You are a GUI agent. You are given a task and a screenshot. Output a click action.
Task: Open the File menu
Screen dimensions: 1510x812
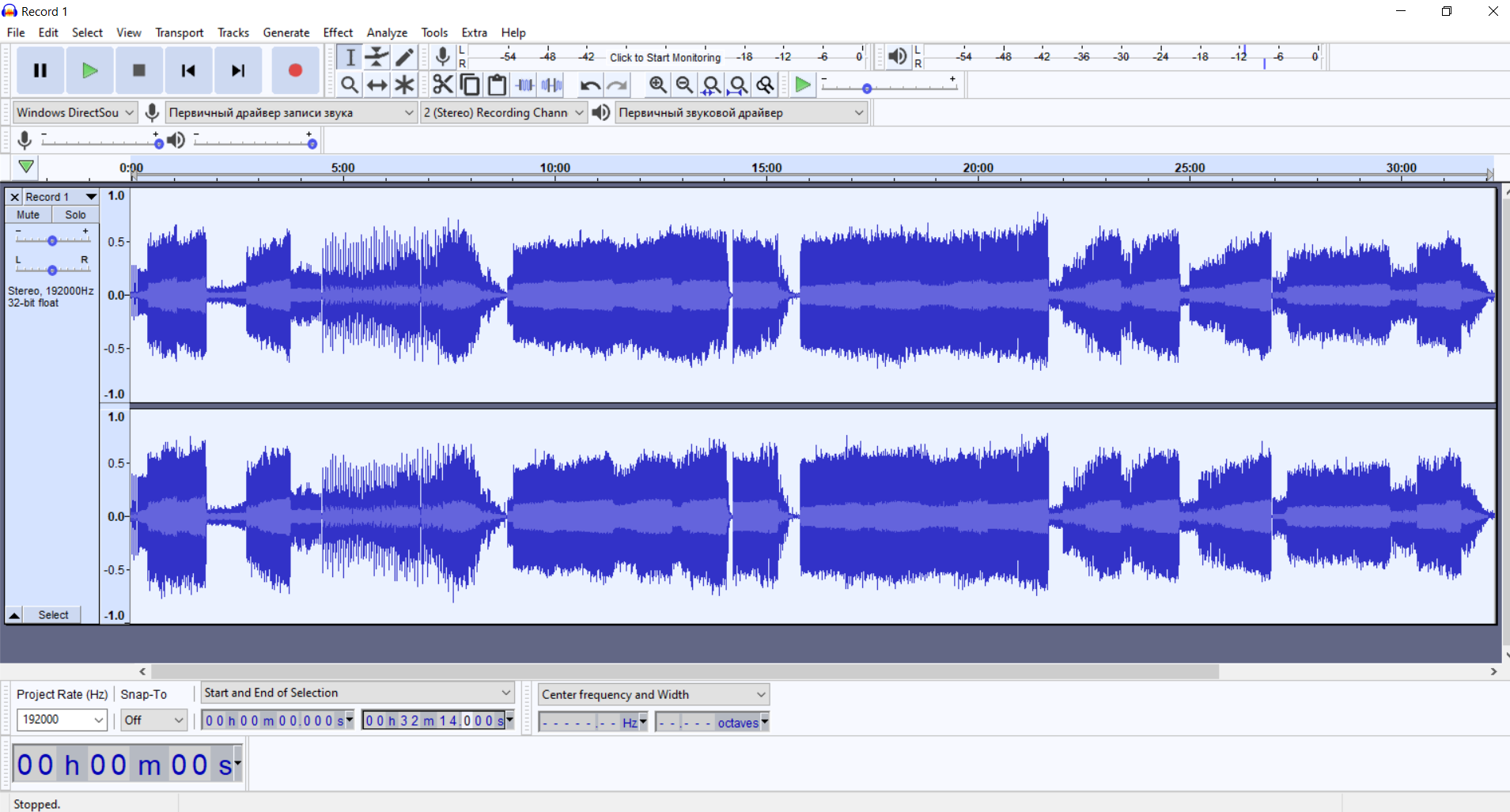(16, 32)
